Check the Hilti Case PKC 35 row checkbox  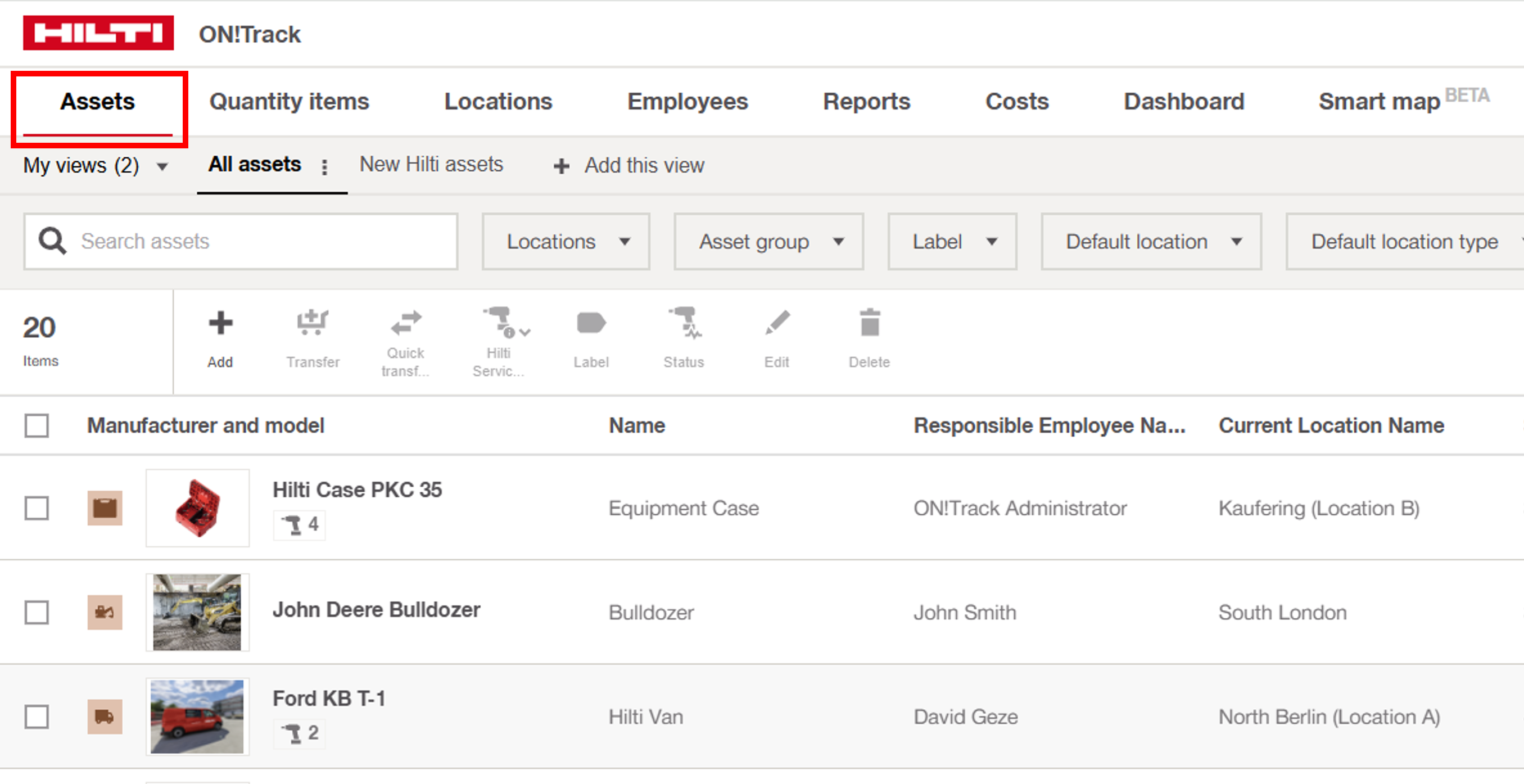click(37, 508)
